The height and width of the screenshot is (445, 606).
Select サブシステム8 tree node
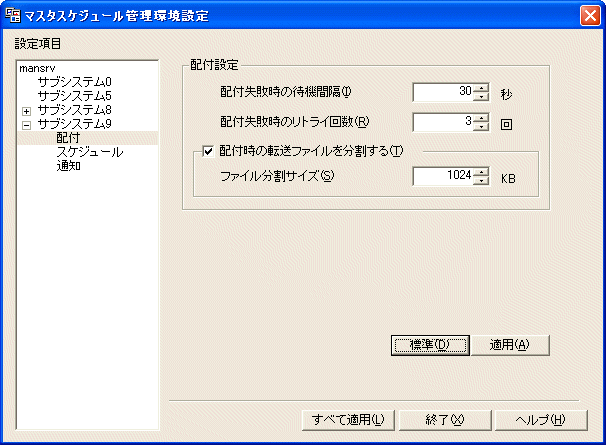pyautogui.click(x=74, y=110)
